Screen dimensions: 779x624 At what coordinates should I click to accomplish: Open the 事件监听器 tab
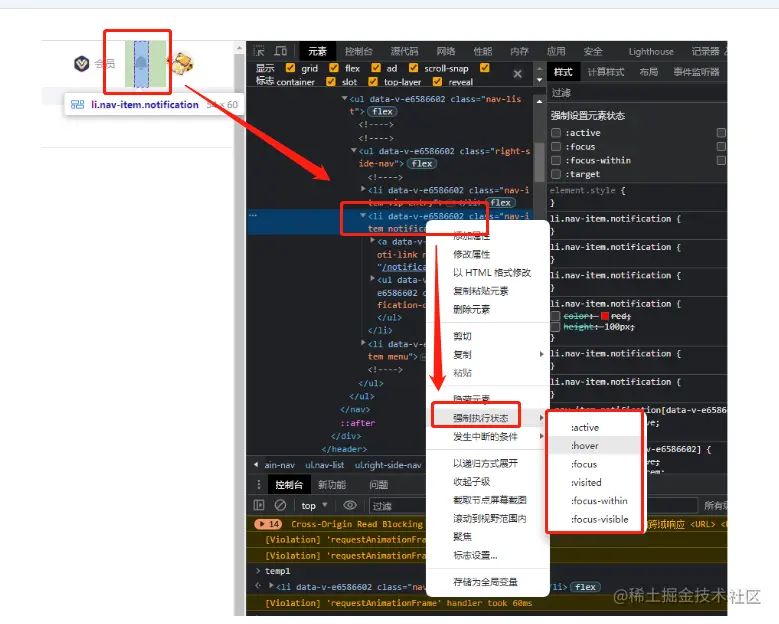696,72
